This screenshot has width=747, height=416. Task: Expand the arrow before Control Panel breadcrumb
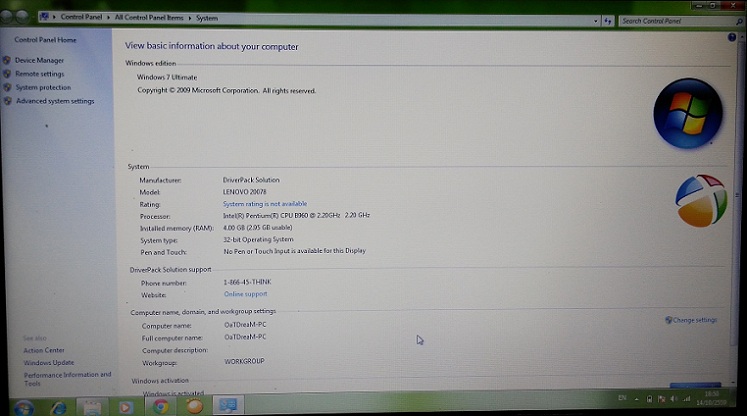(x=54, y=17)
